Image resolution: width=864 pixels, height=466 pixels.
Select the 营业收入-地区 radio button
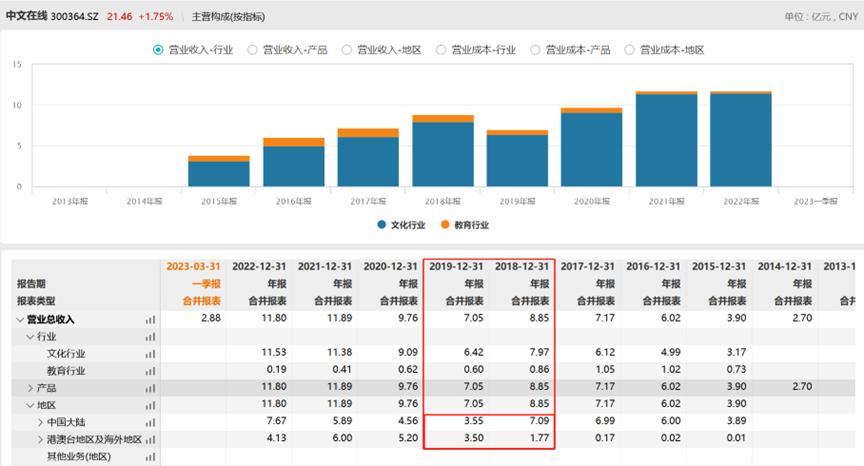pos(347,50)
